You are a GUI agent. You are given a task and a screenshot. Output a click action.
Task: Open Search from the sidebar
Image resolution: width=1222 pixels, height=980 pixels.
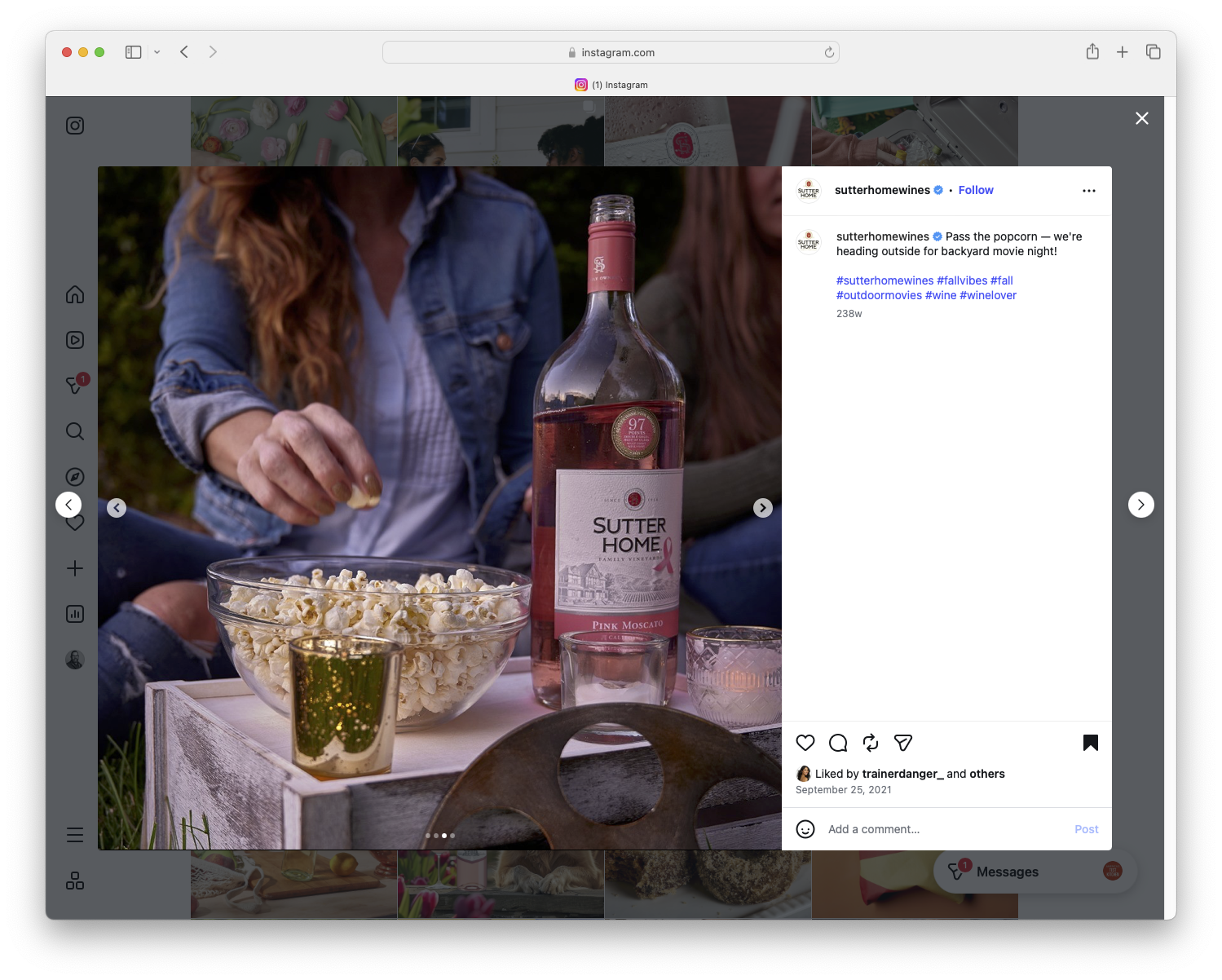(x=74, y=431)
